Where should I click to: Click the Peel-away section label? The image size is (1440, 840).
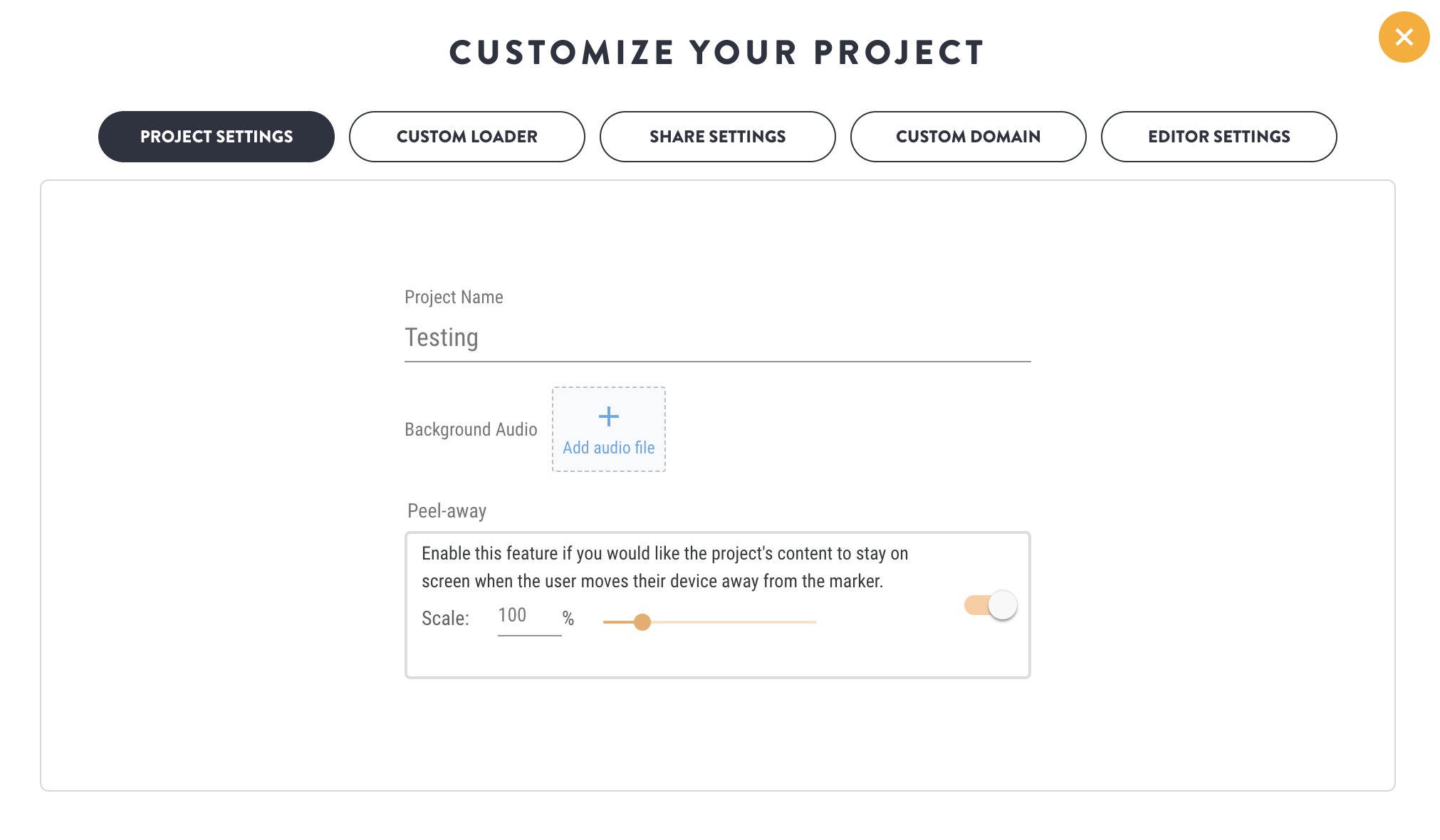coord(447,511)
